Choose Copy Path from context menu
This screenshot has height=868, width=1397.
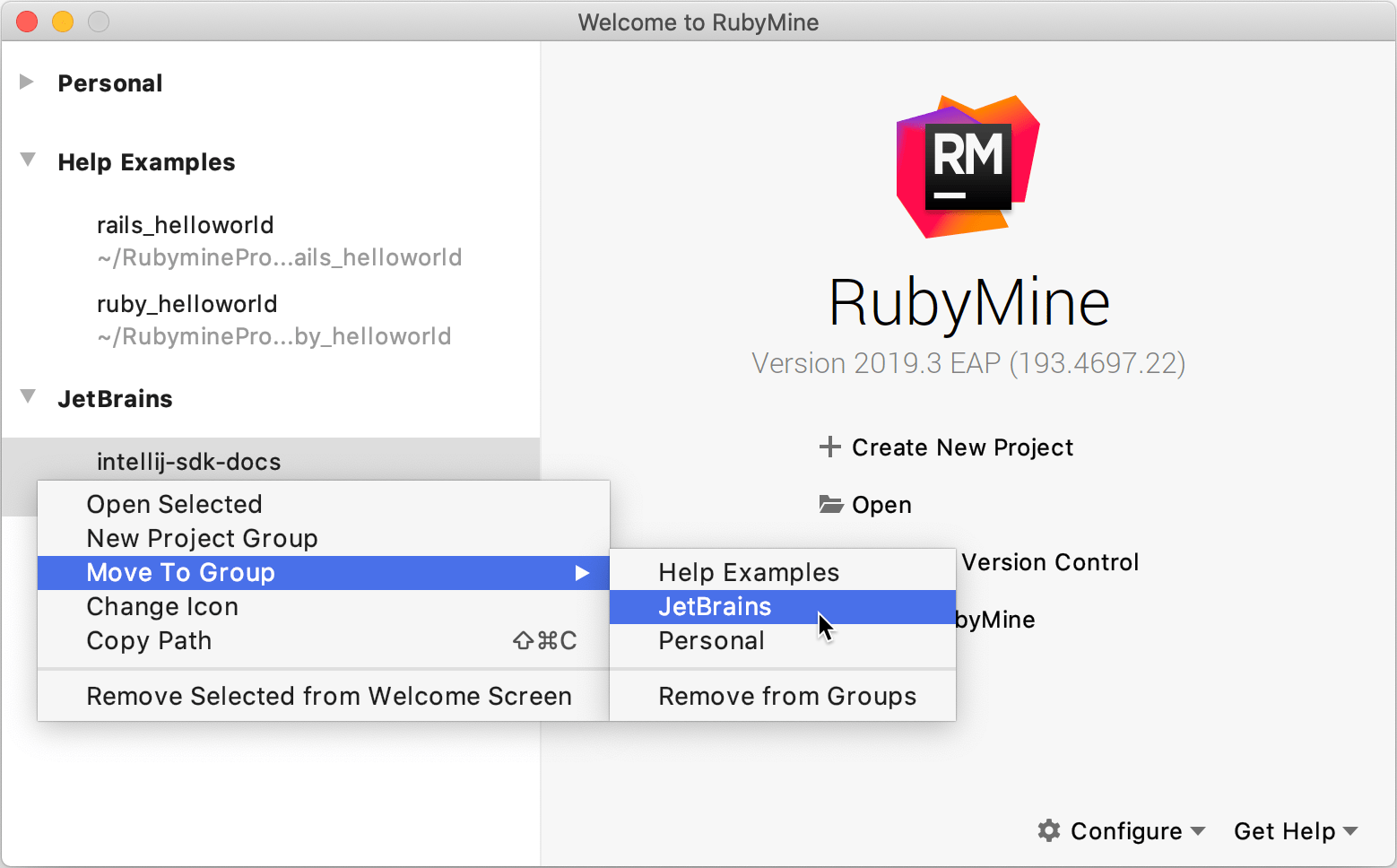pyautogui.click(x=323, y=640)
